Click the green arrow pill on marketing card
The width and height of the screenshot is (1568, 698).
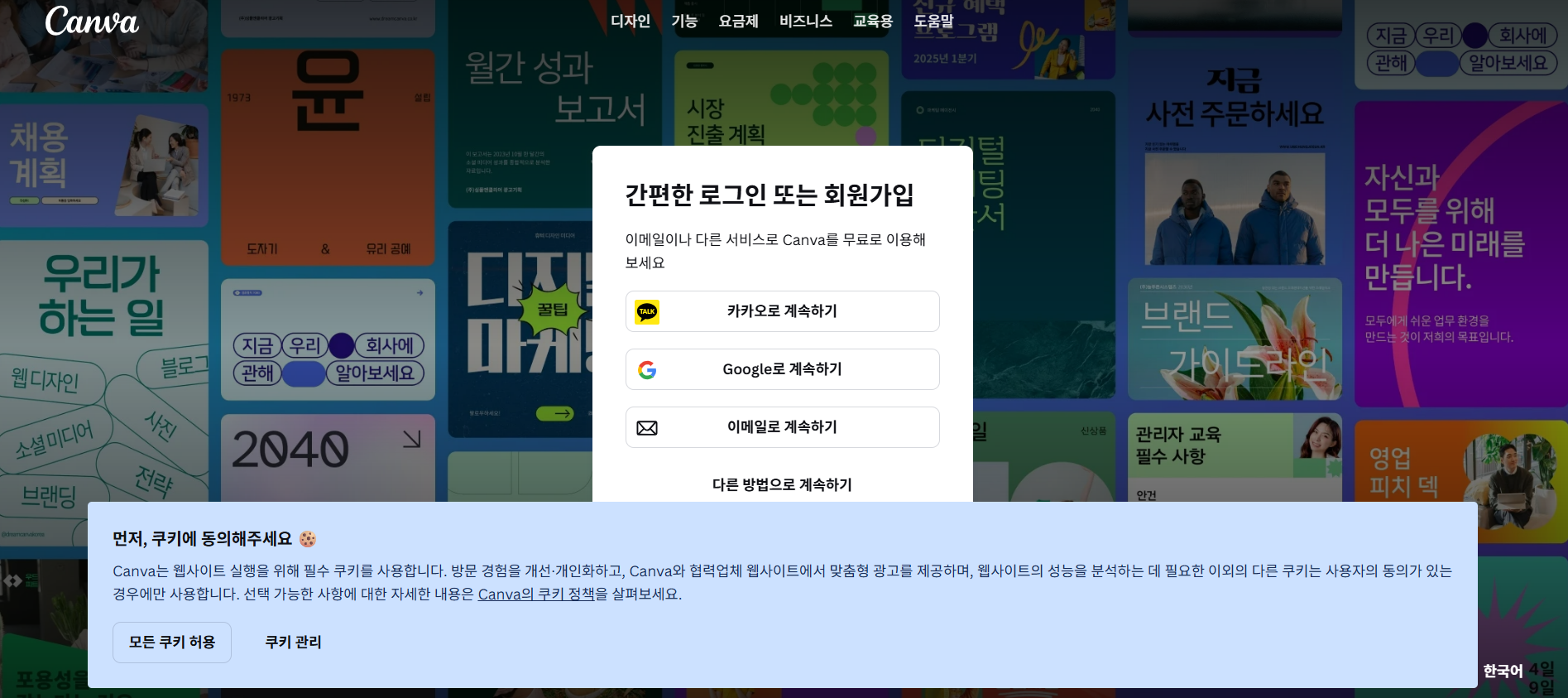554,413
